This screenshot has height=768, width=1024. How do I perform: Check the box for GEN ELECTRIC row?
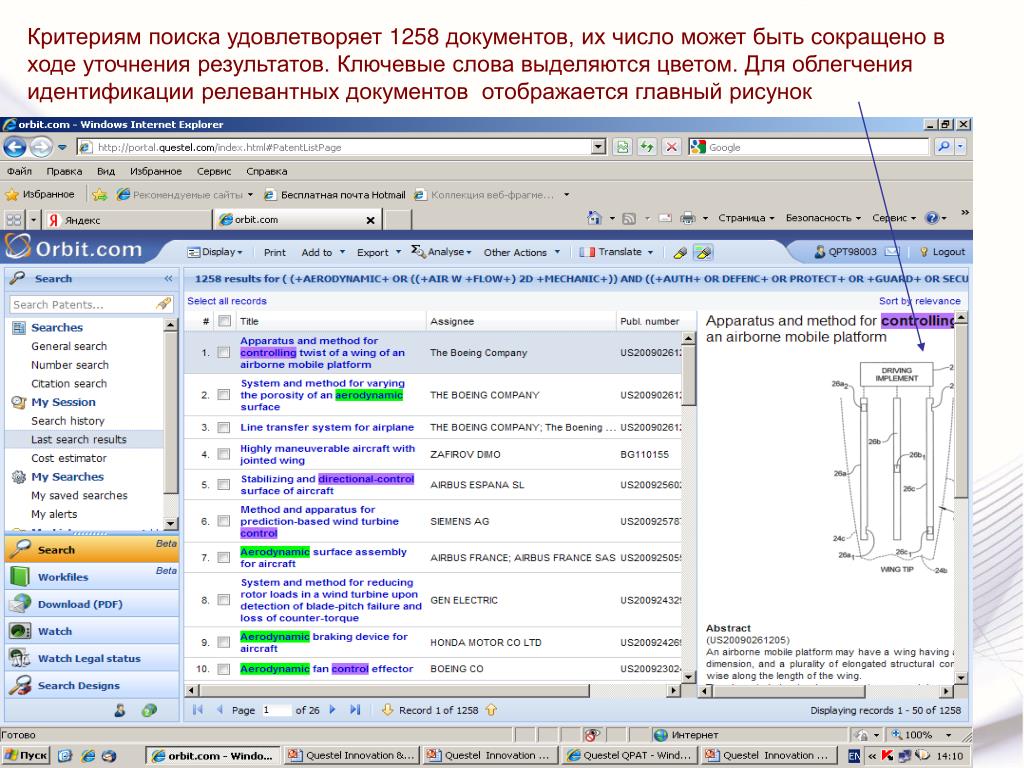point(224,600)
